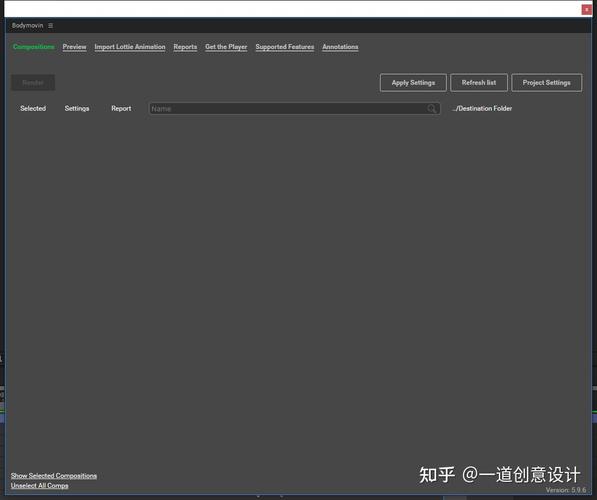Click the Apply Settings button
Screen dimensions: 597x500
click(413, 83)
